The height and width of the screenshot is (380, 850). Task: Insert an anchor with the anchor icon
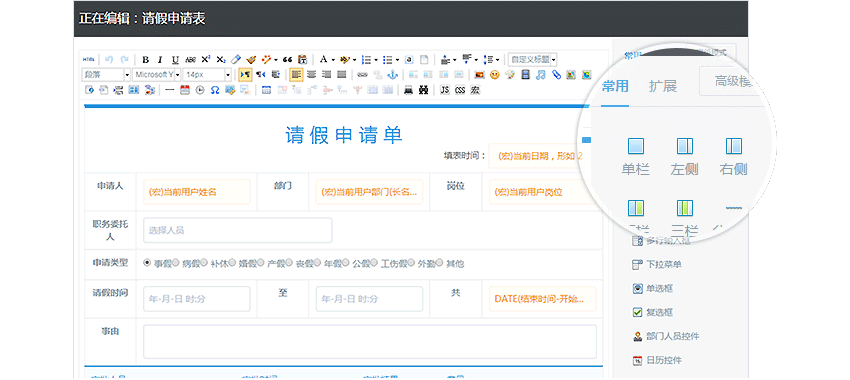tap(392, 75)
